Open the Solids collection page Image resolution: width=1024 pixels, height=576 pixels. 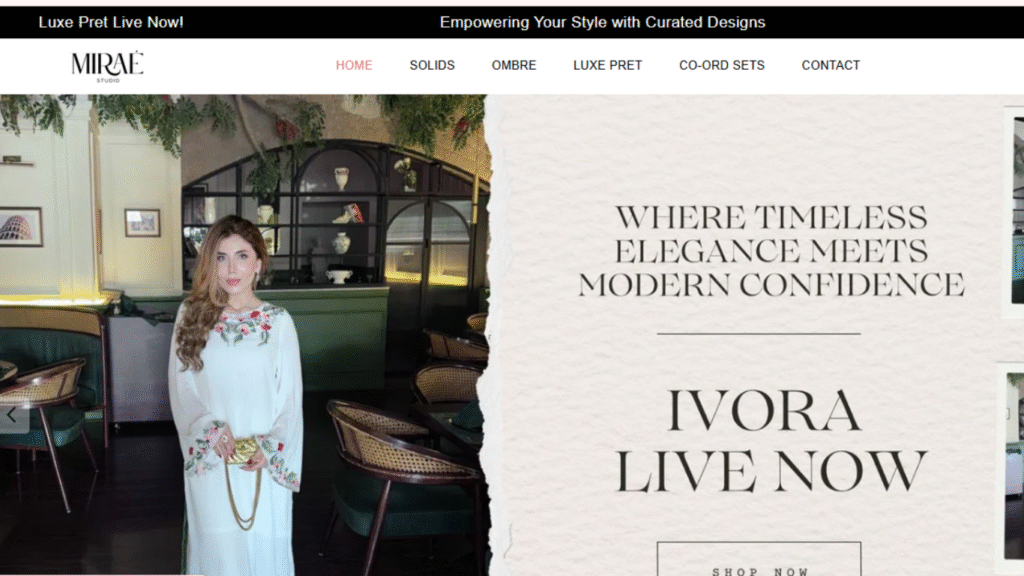pyautogui.click(x=432, y=65)
